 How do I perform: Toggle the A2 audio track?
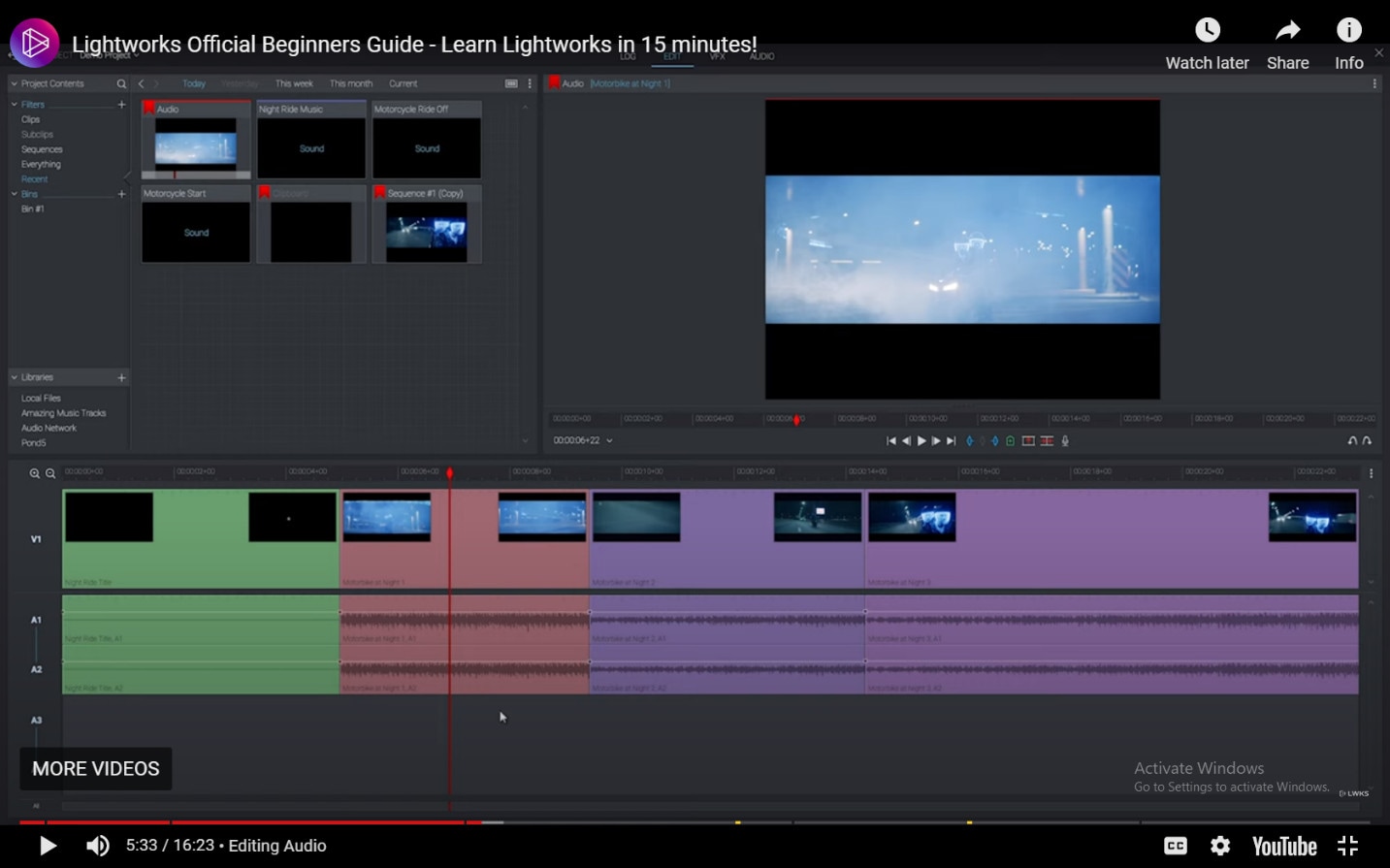[36, 669]
